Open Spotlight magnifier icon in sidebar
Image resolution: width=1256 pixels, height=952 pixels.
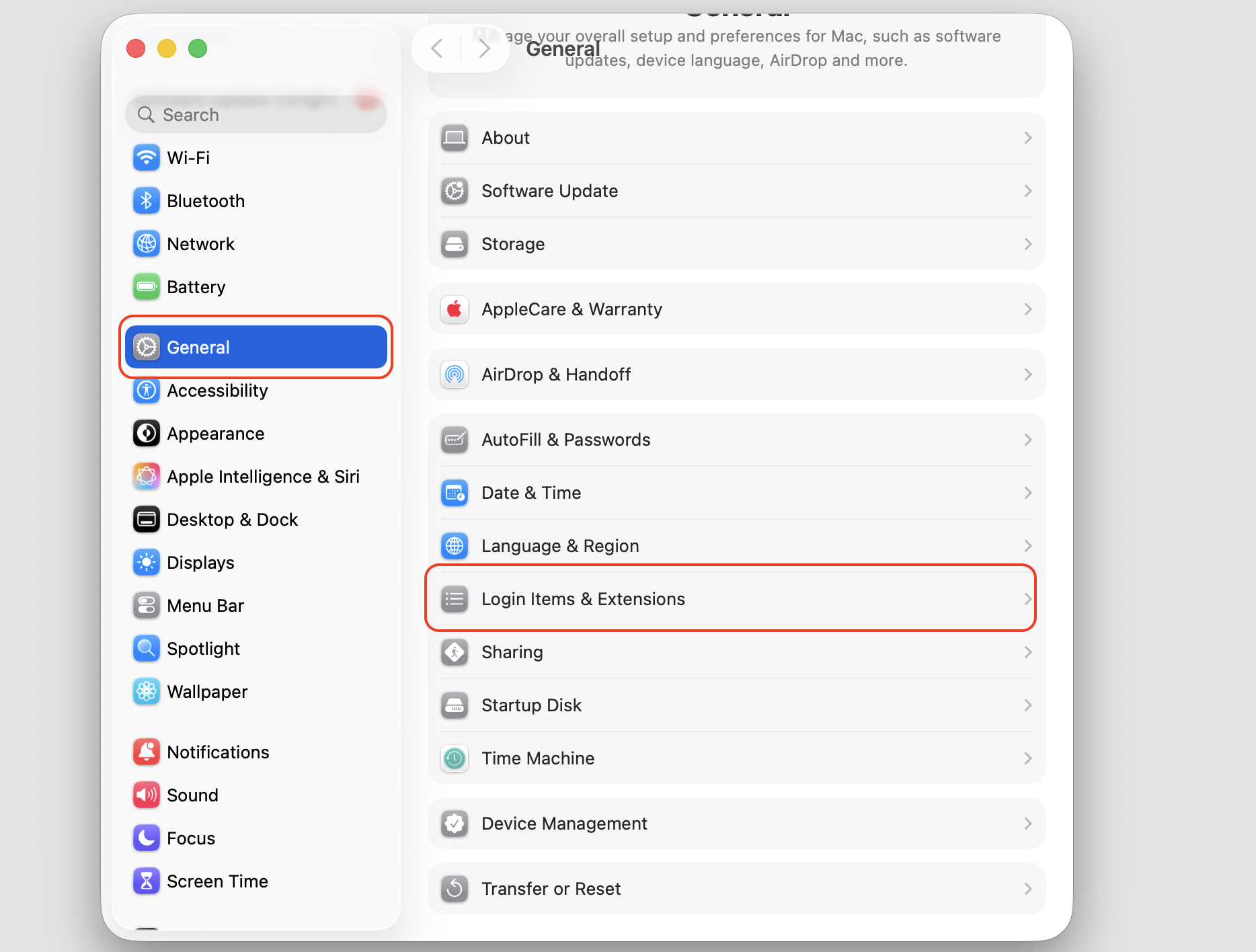click(x=147, y=649)
